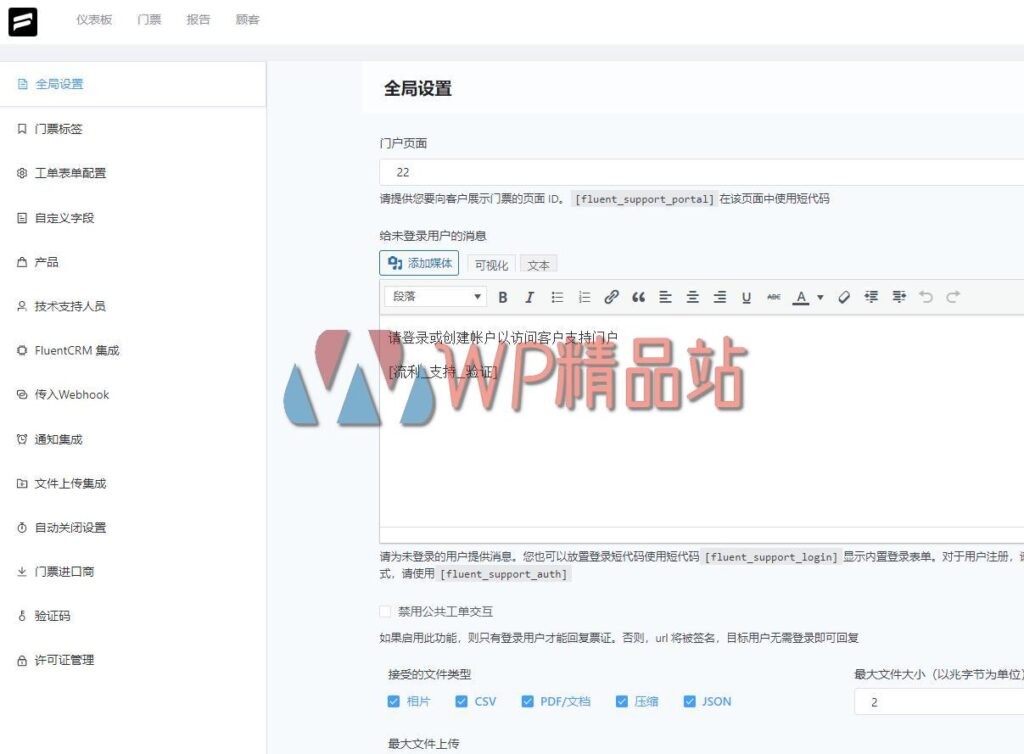Apply strikethrough formatting
This screenshot has height=754, width=1024.
pyautogui.click(x=774, y=297)
